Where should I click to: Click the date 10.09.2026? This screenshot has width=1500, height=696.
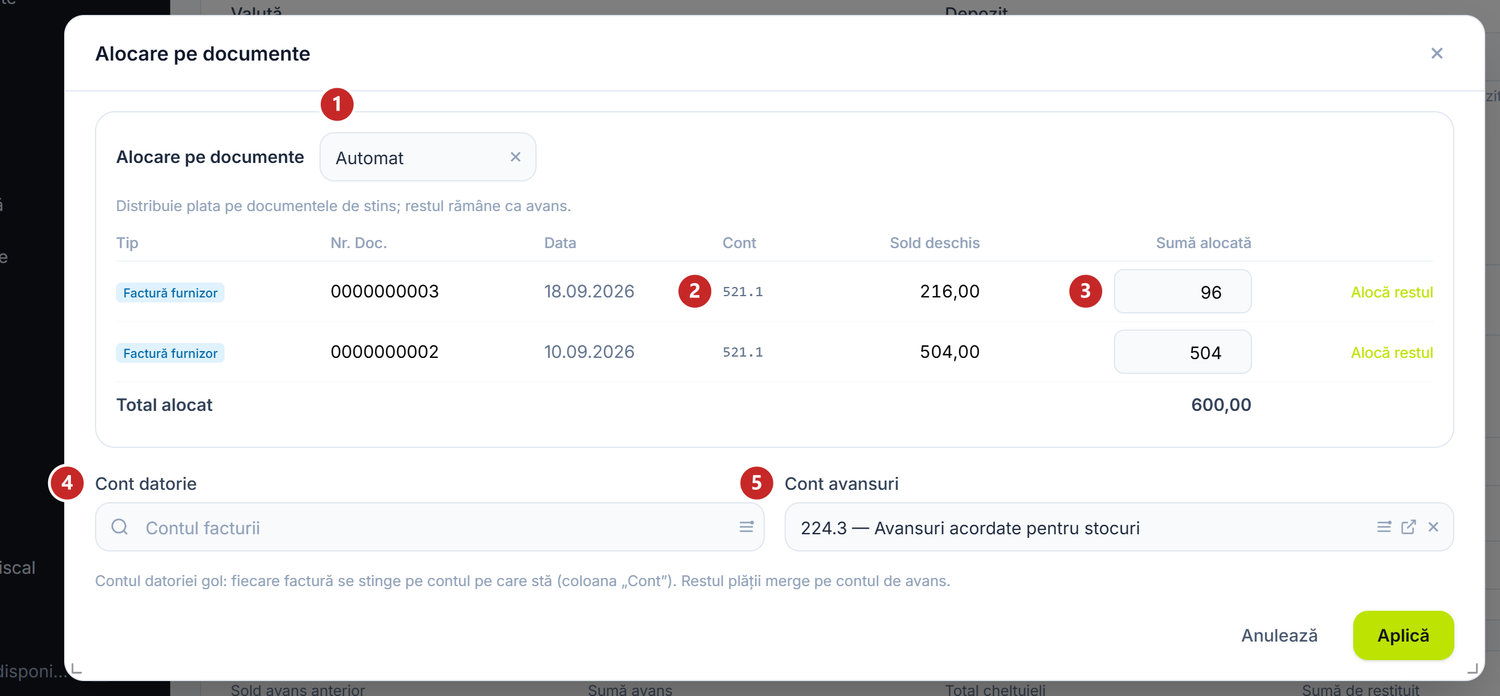pyautogui.click(x=589, y=352)
